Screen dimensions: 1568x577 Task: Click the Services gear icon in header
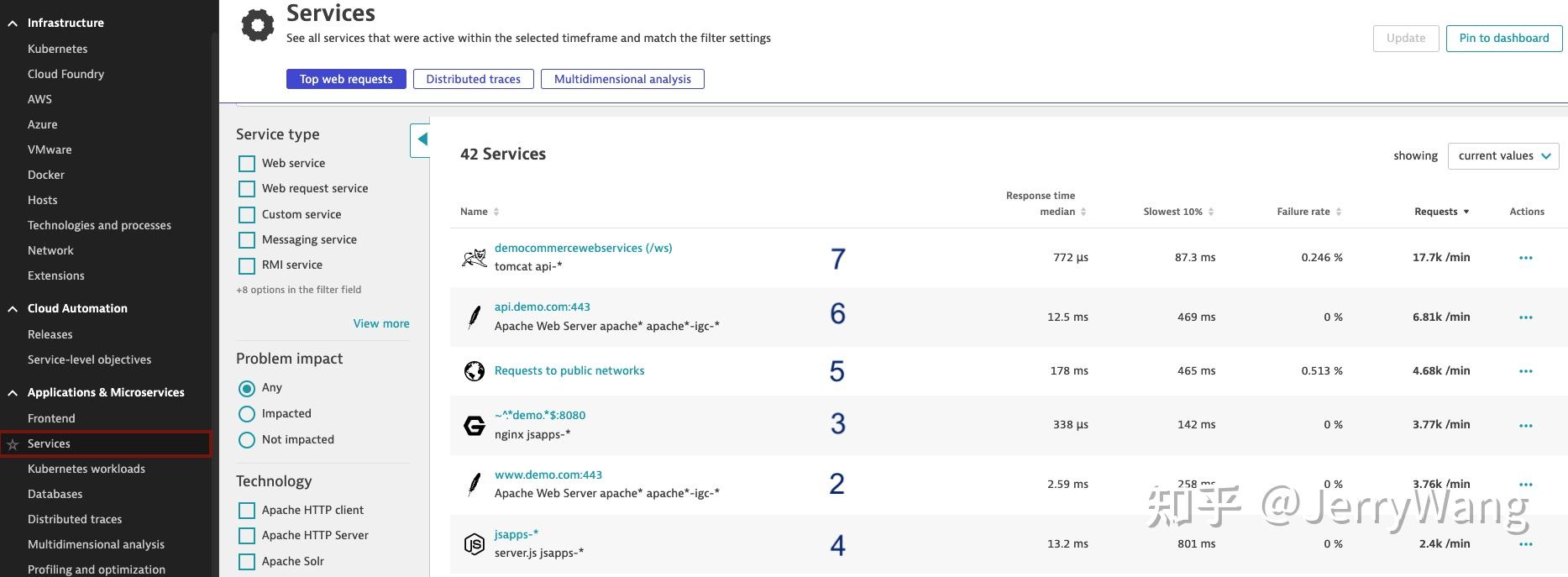pyautogui.click(x=258, y=25)
